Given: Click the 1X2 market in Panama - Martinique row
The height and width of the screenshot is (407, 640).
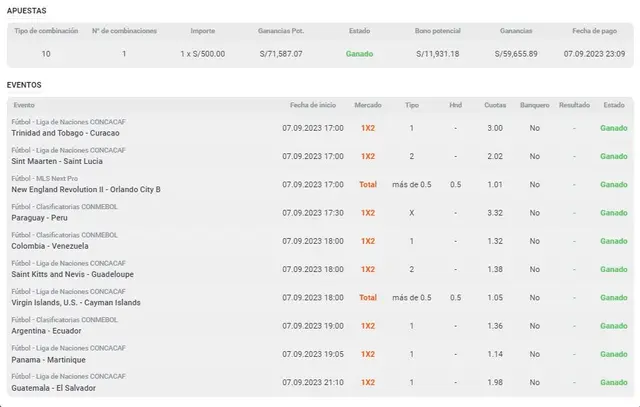Looking at the screenshot, I should 368,354.
